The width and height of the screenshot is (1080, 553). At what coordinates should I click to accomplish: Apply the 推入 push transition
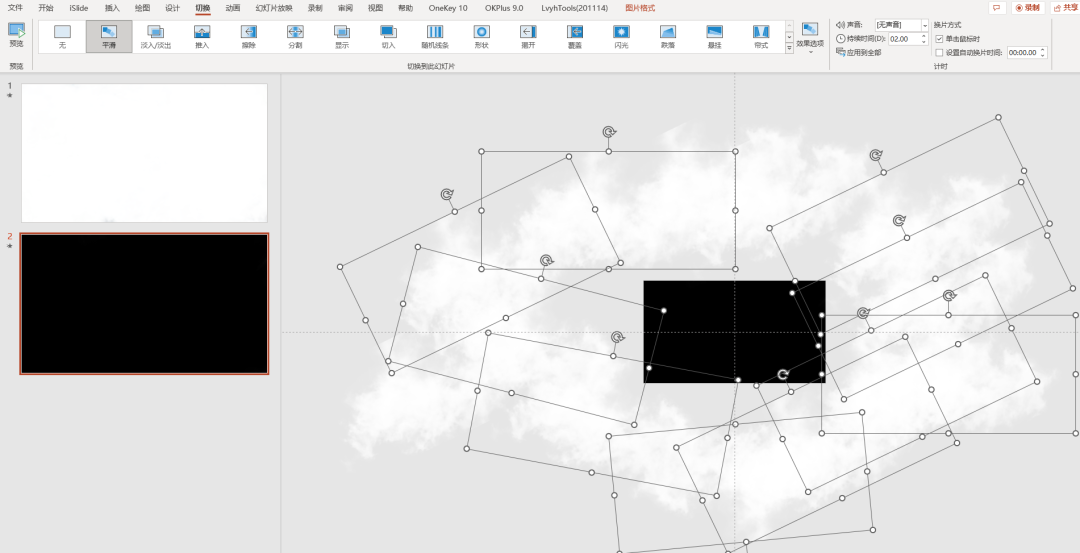coord(202,36)
